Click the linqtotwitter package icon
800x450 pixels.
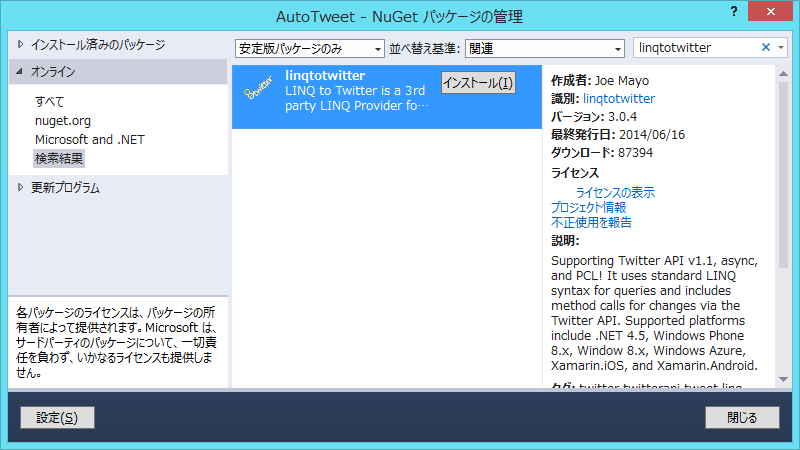[x=258, y=87]
